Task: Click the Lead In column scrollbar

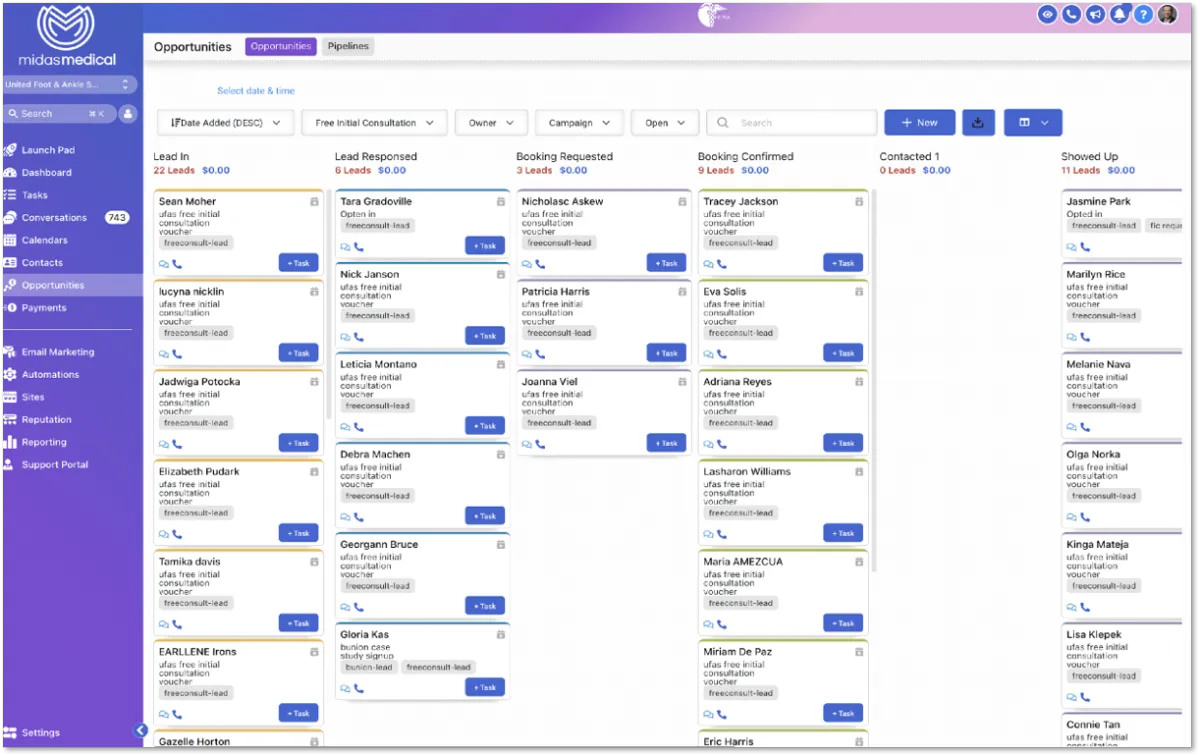Action: [x=329, y=305]
